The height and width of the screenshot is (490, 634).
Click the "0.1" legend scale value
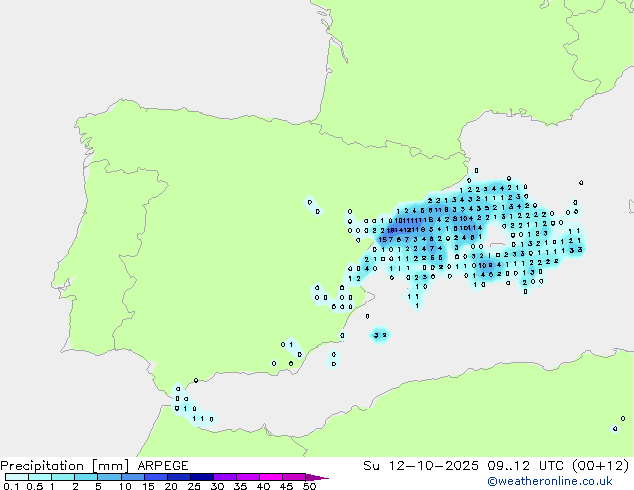tap(11, 486)
